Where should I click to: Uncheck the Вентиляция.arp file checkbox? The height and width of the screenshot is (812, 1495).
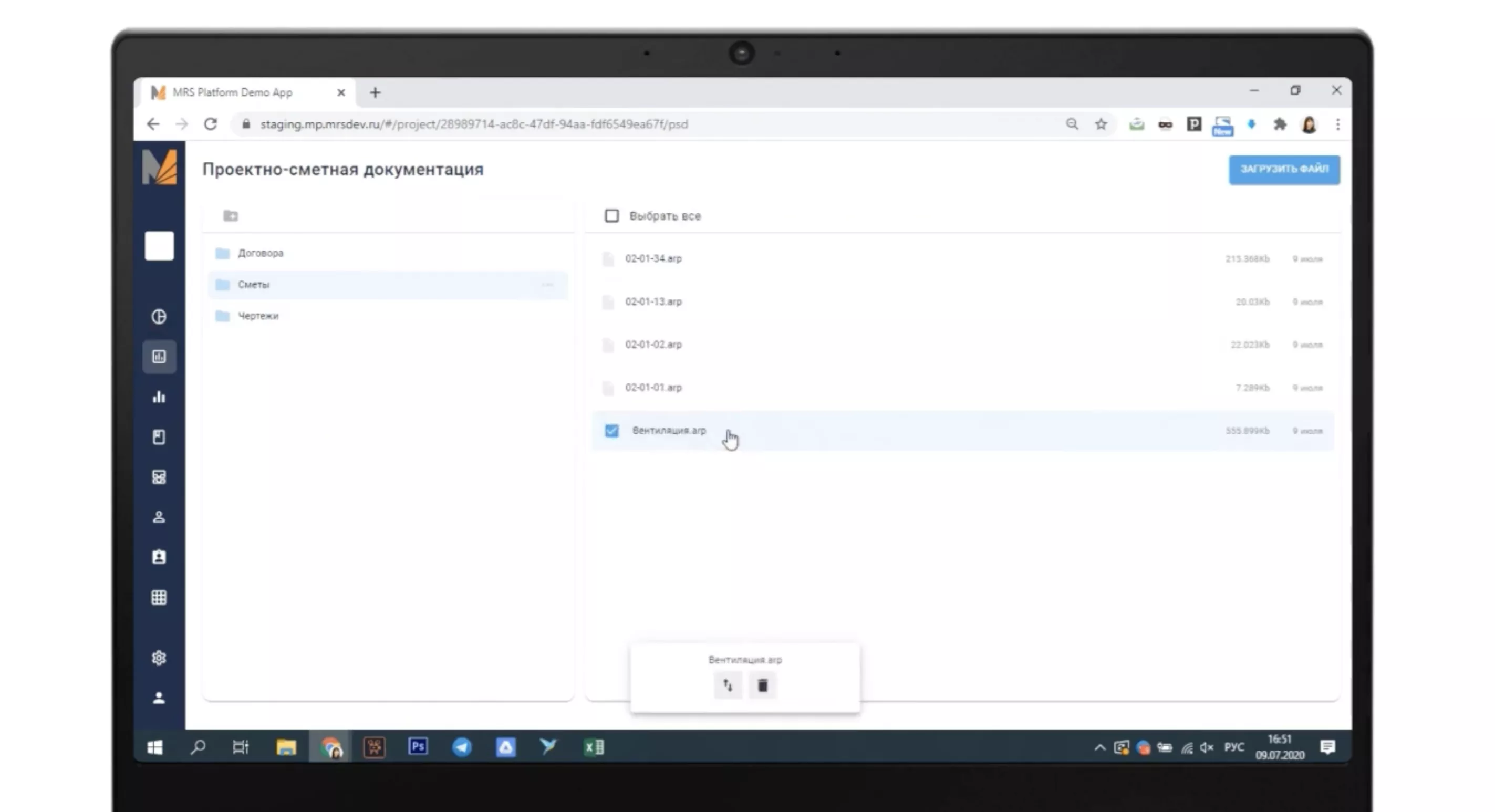611,431
